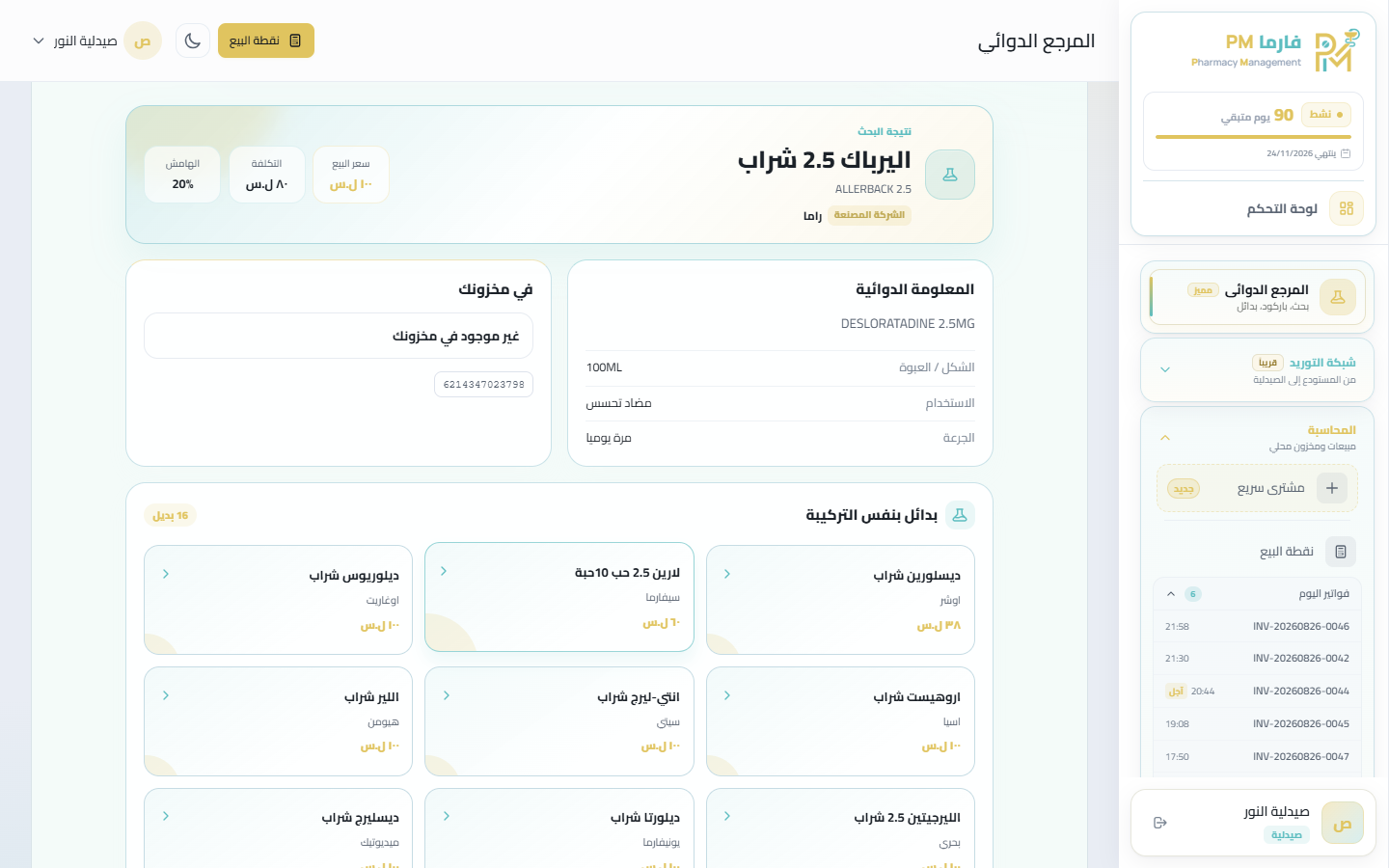Open the لارين 2.5 حب 10حبة alternative card
Screen dimensions: 1389x868
click(x=559, y=597)
